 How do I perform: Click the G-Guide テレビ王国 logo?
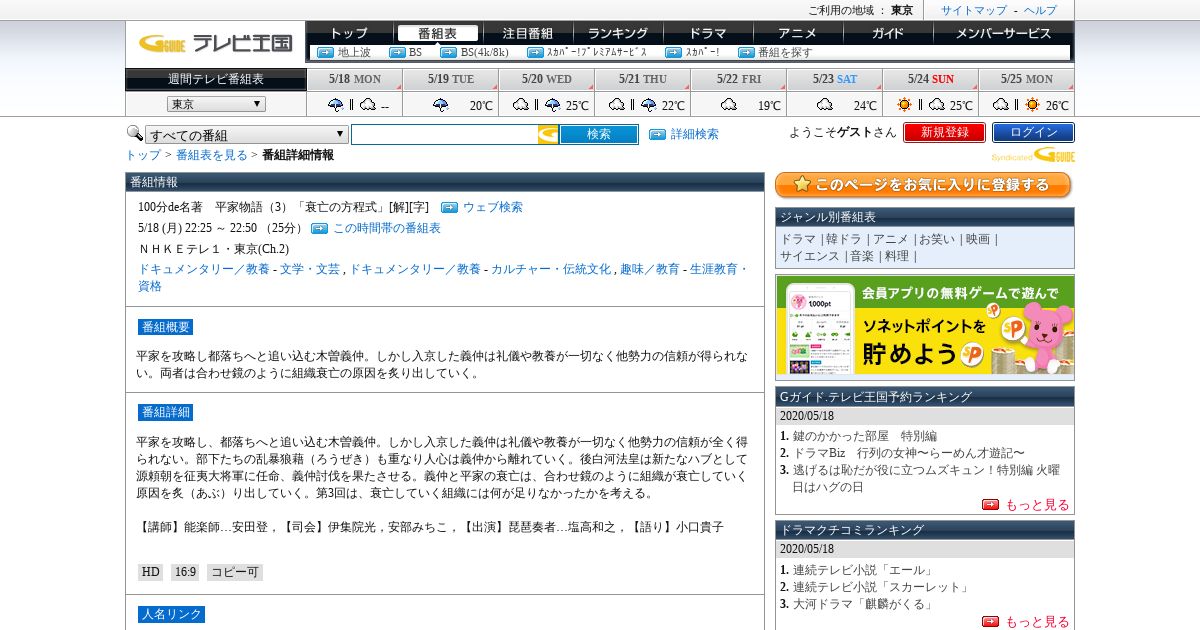(x=215, y=43)
